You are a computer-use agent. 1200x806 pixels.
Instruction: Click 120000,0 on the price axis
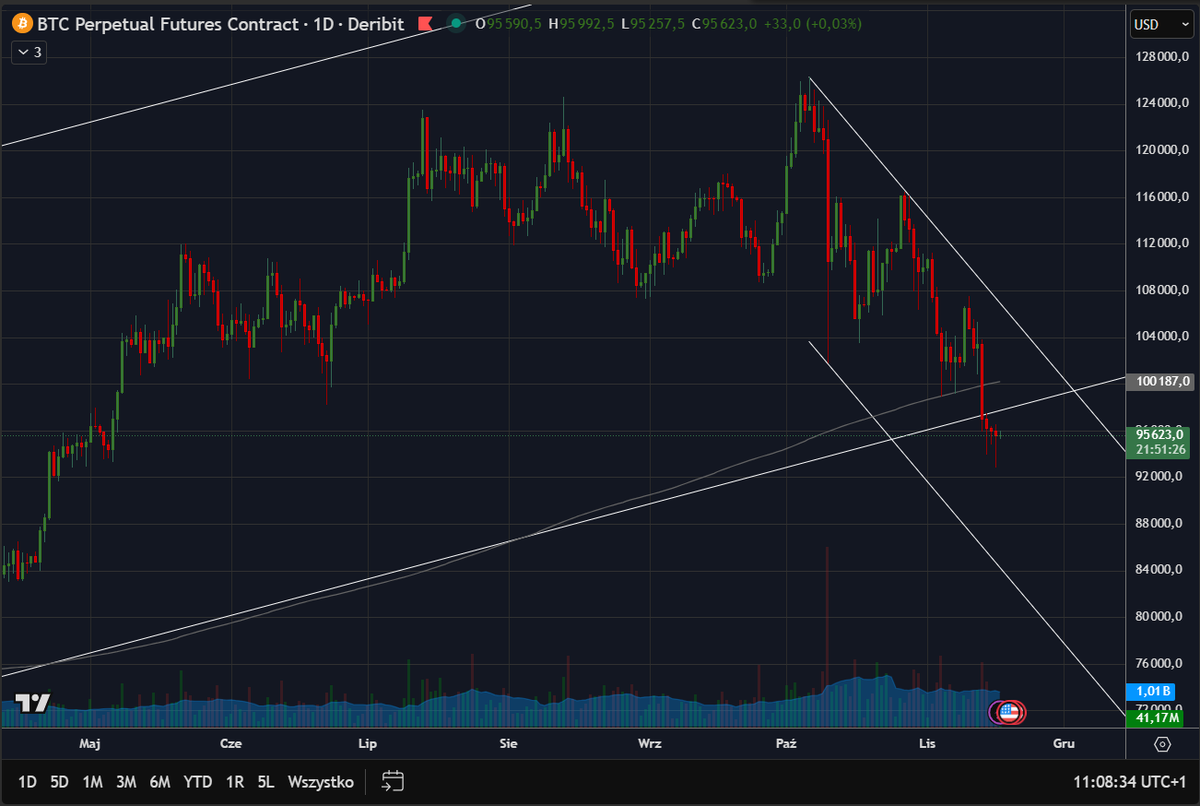tap(1160, 150)
